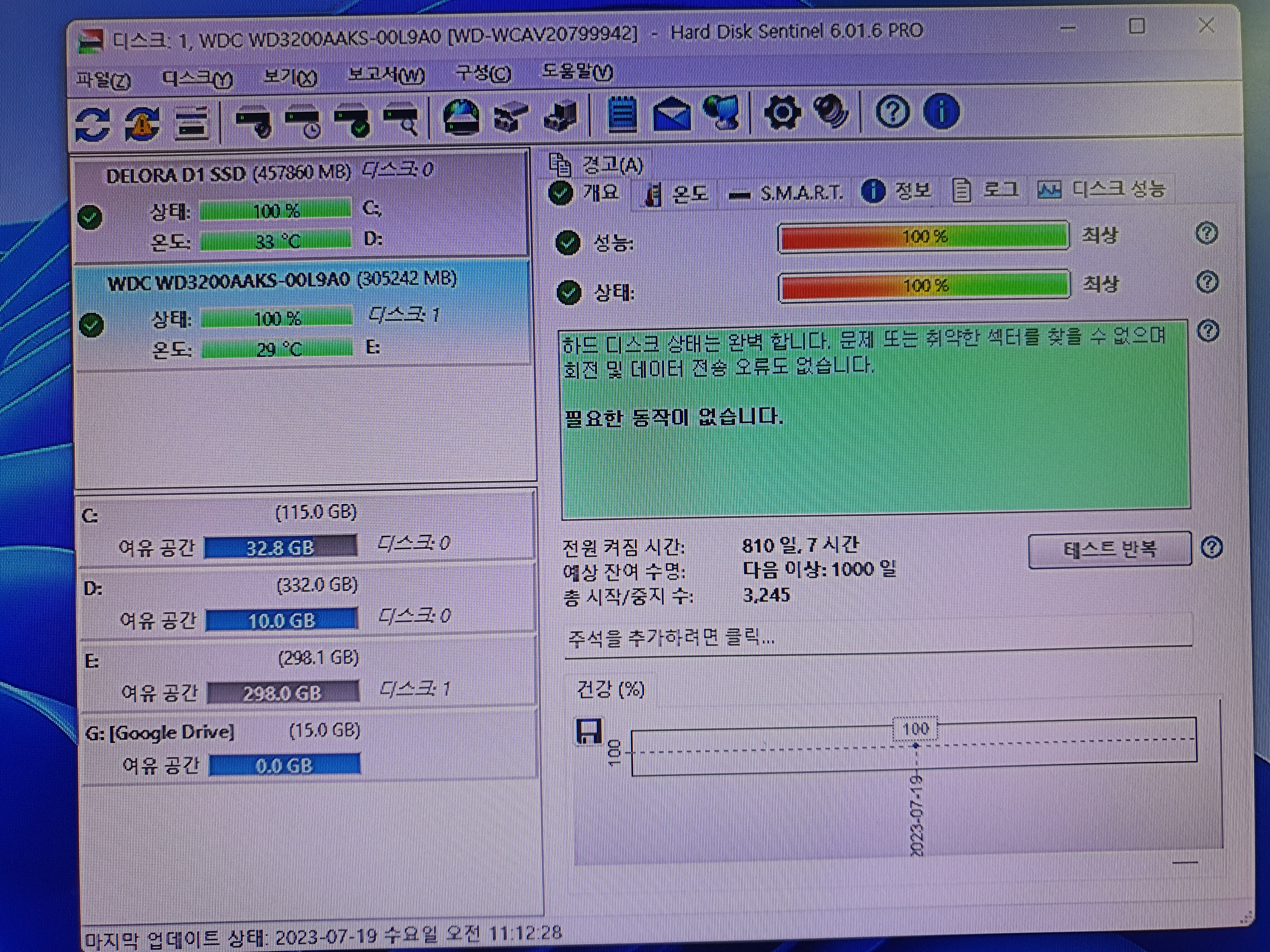Click the globe disk toolbar icon
Image resolution: width=1270 pixels, height=952 pixels.
pos(462,117)
